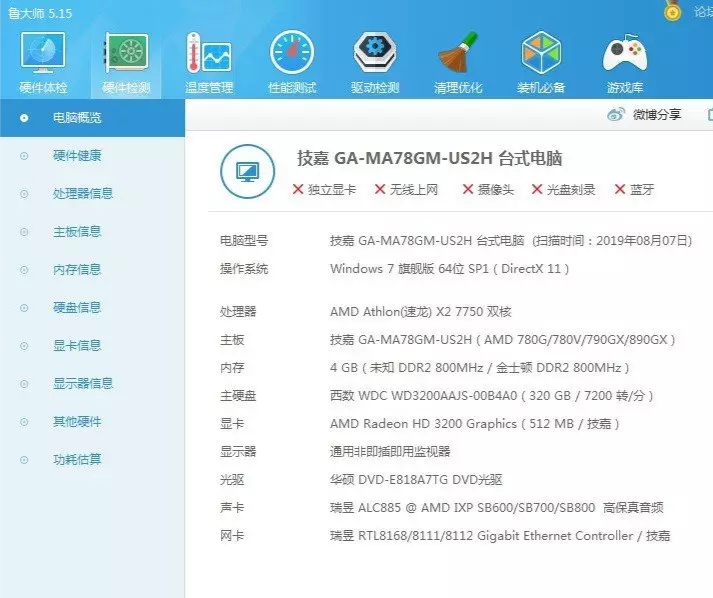The image size is (713, 598).
Task: Click RTL8168/8111/8112 Gigabit Ethernet Controller value
Action: 500,536
